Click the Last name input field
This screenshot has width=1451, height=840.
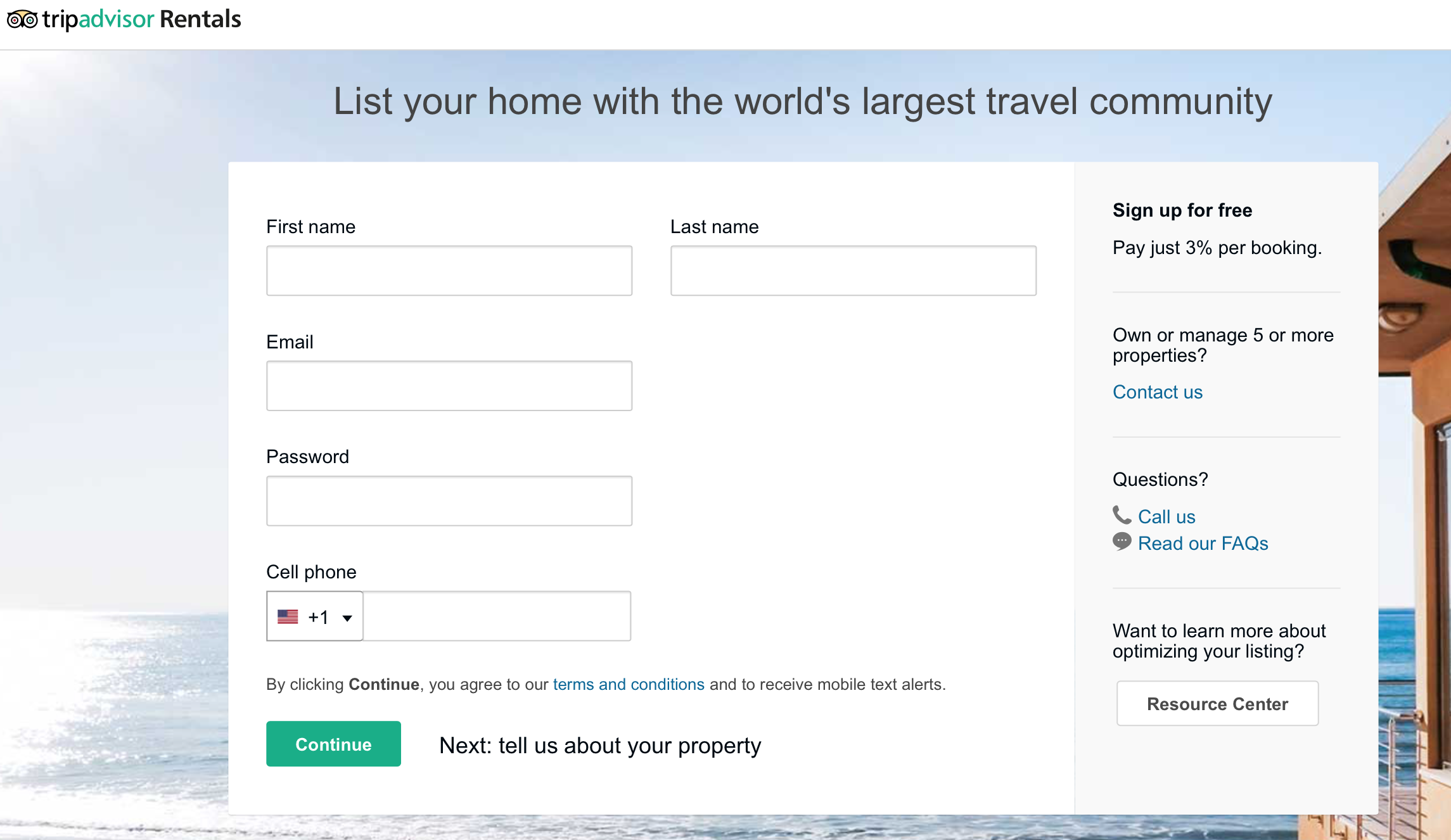852,270
